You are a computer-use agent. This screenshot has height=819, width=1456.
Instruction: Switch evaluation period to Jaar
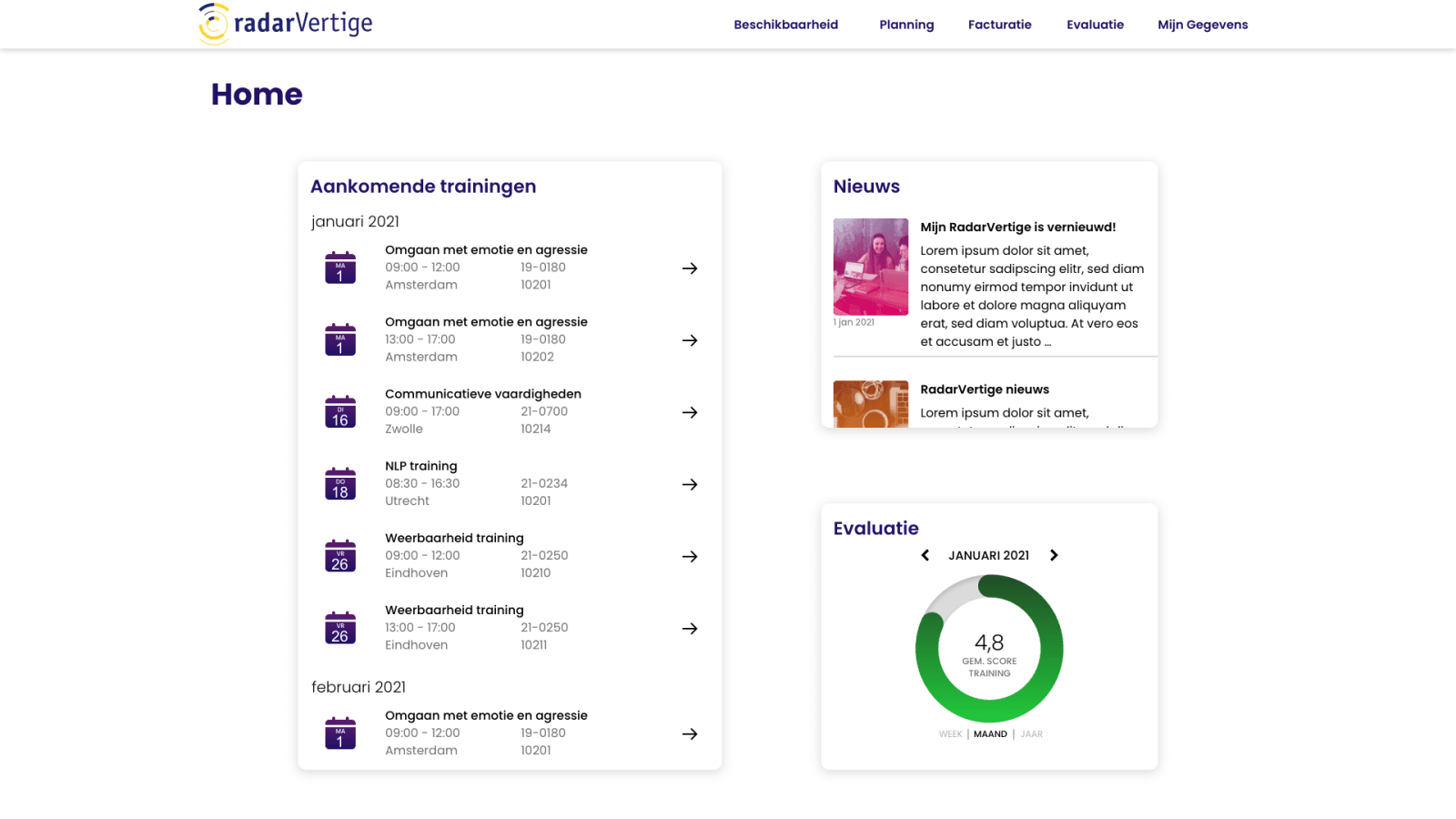pyautogui.click(x=1031, y=734)
